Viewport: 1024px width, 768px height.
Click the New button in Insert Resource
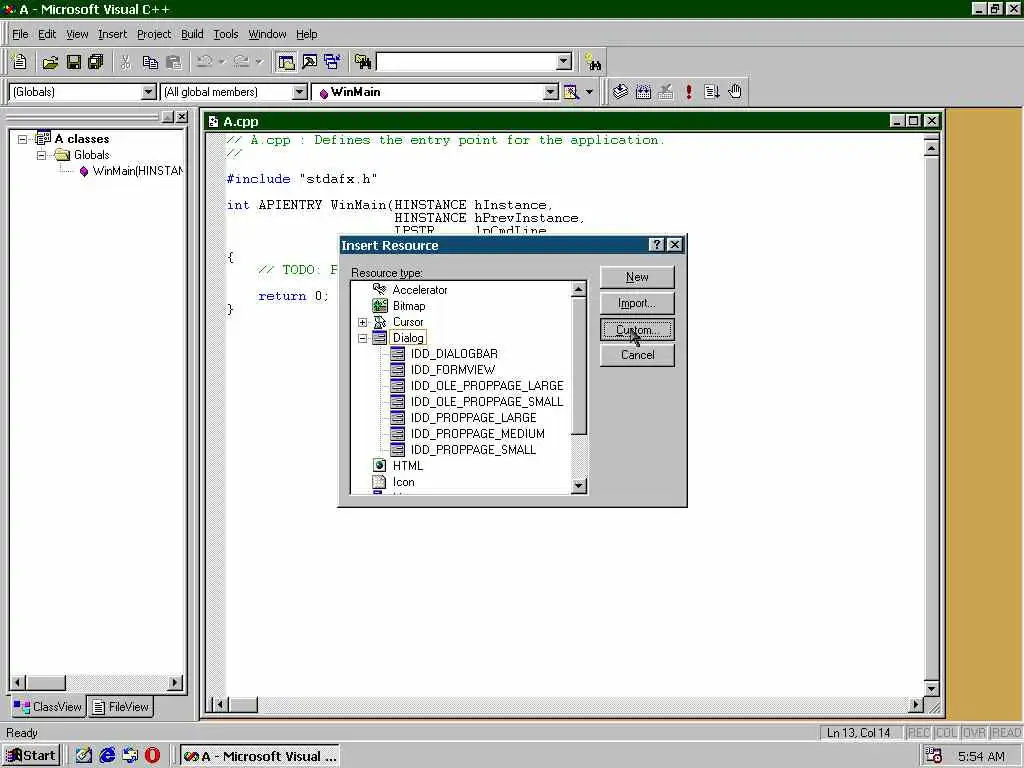click(x=637, y=277)
